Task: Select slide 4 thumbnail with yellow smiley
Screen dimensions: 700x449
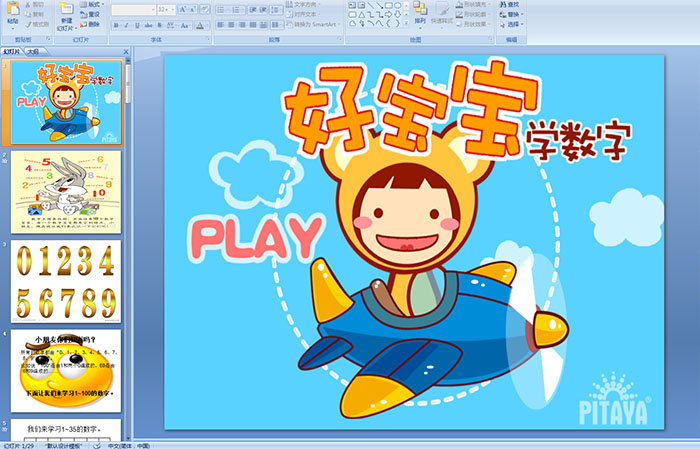Action: point(66,370)
